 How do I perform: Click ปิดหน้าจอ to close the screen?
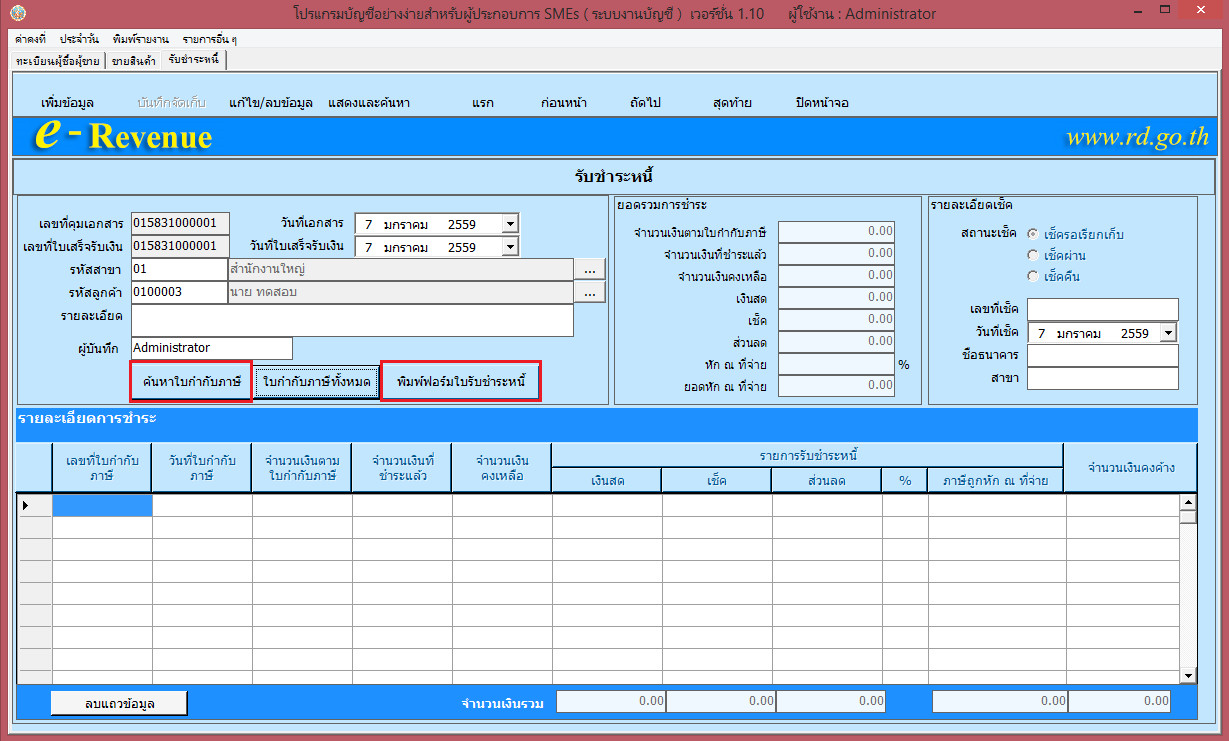(x=822, y=103)
